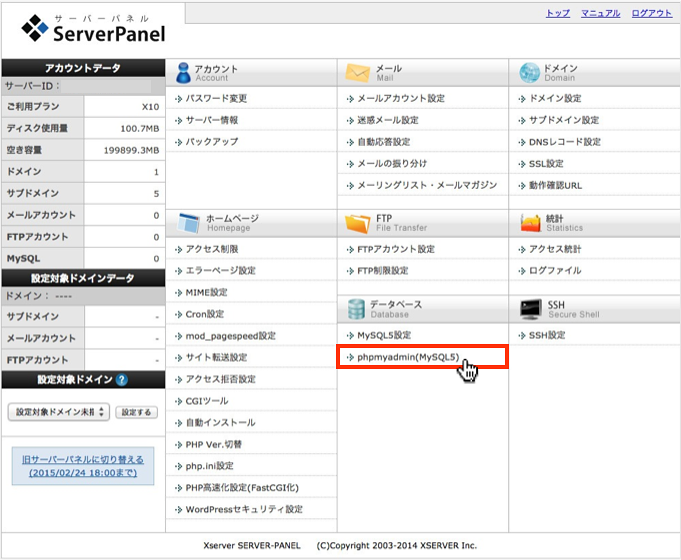Click the アカウントデータ header

point(83,68)
